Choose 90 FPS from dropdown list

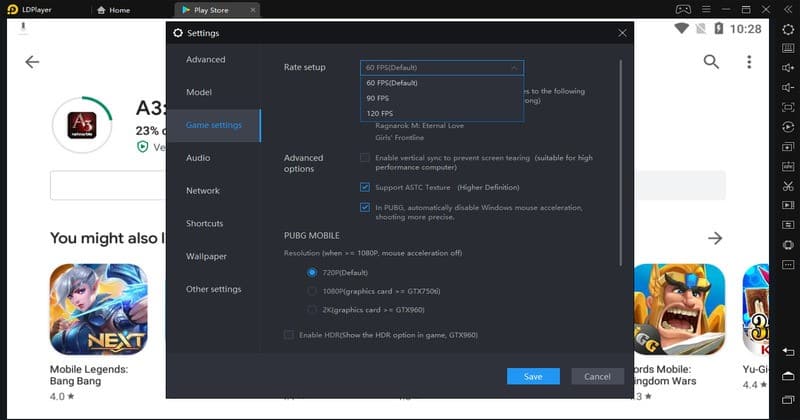click(442, 98)
